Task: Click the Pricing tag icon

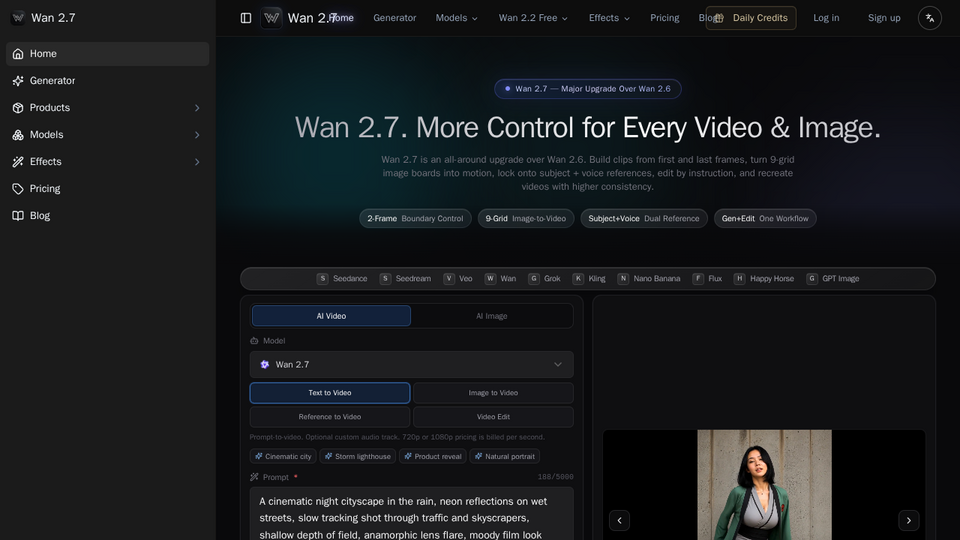Action: coord(18,189)
